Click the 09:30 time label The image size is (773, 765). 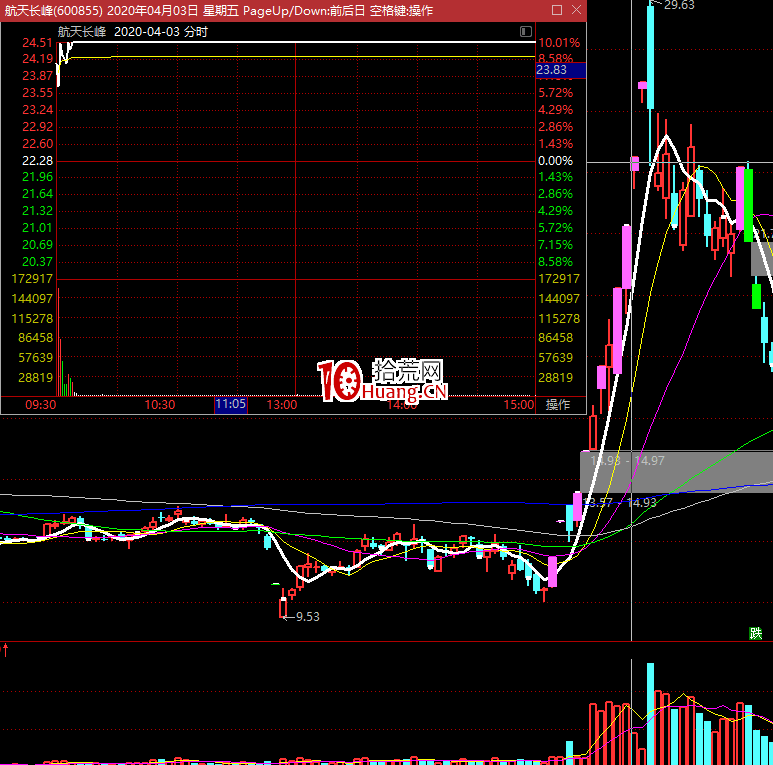tap(40, 405)
